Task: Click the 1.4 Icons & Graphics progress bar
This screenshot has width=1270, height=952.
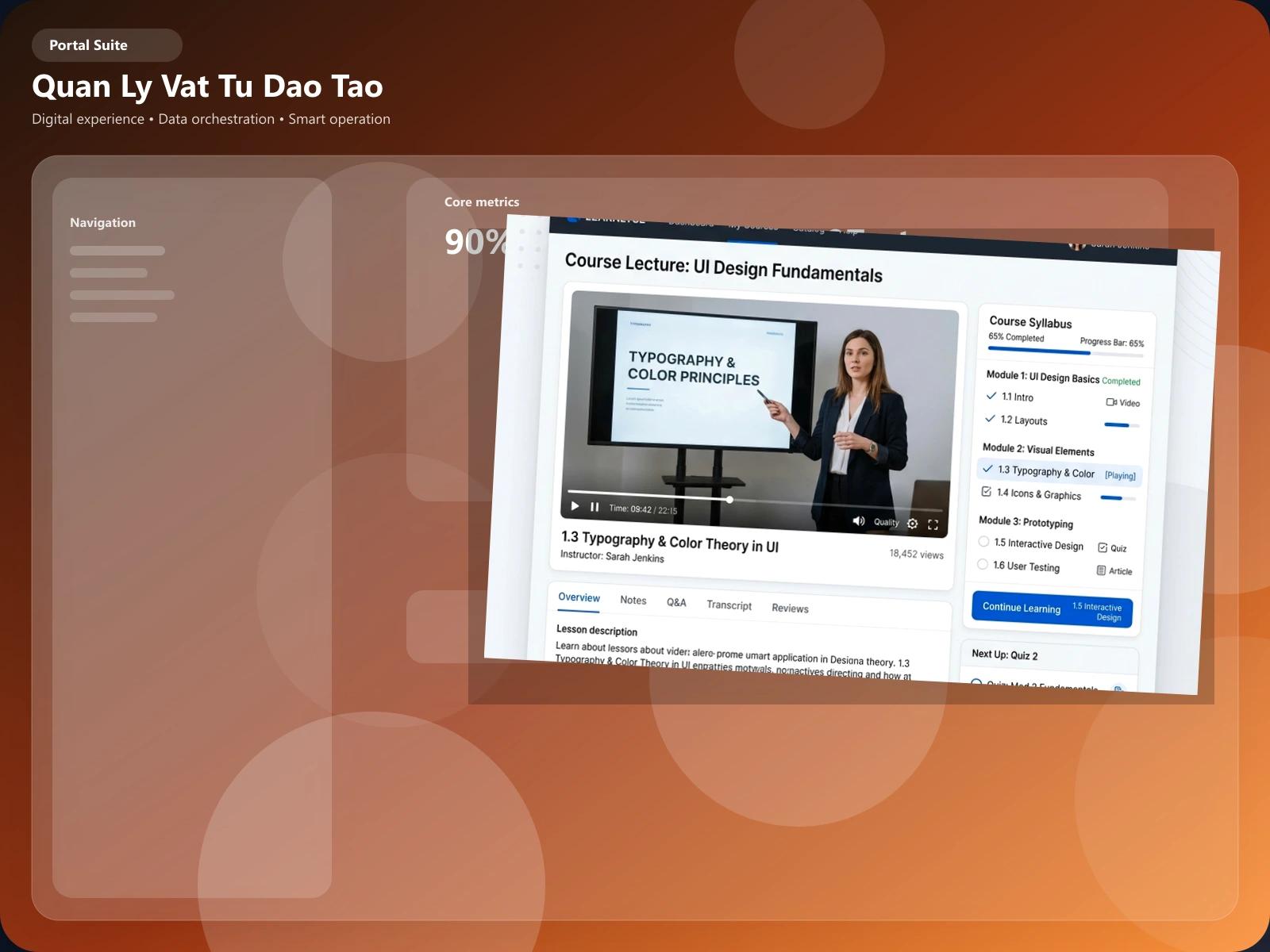Action: tap(1118, 498)
